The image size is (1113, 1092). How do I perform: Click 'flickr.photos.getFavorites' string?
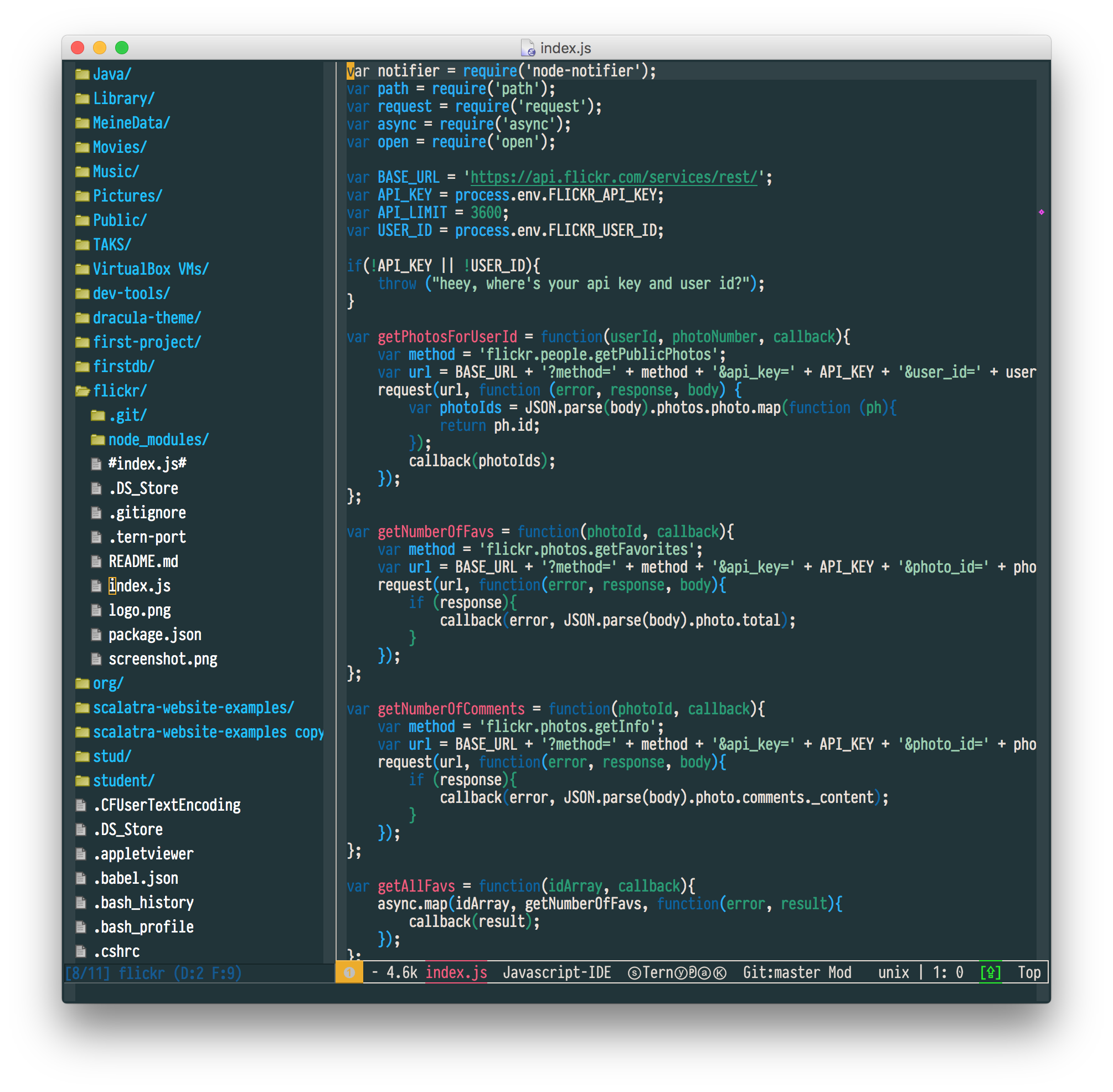(586, 549)
